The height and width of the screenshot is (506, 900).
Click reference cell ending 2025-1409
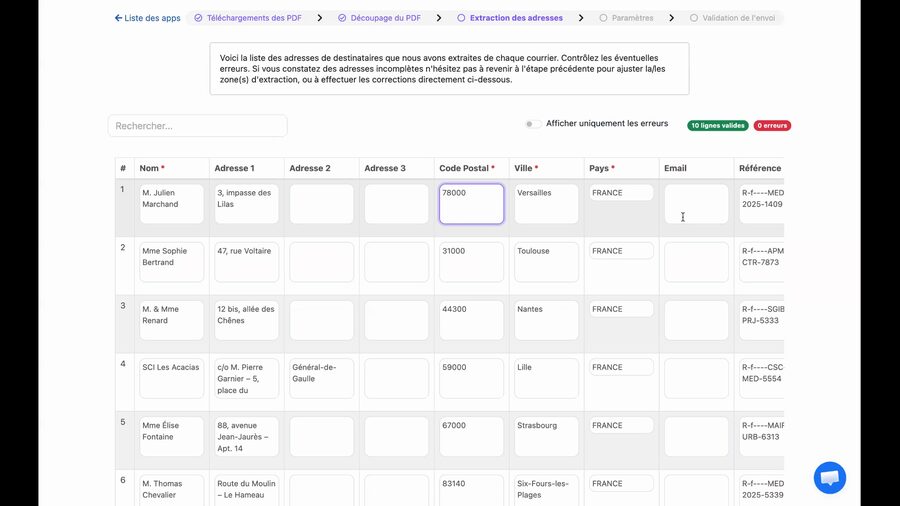tap(762, 204)
